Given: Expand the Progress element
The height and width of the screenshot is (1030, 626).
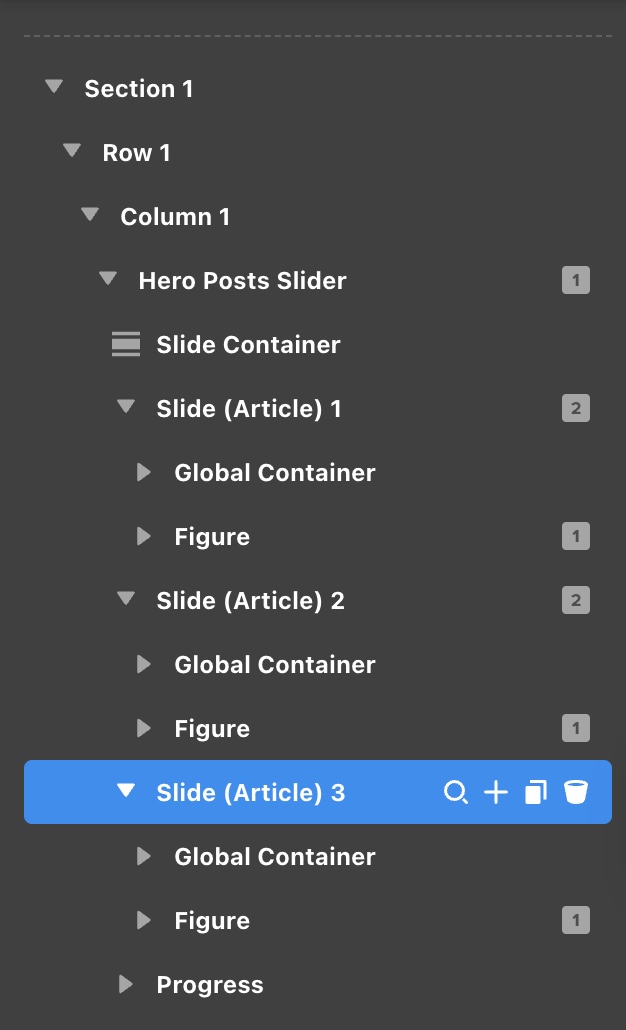Looking at the screenshot, I should coord(126,984).
